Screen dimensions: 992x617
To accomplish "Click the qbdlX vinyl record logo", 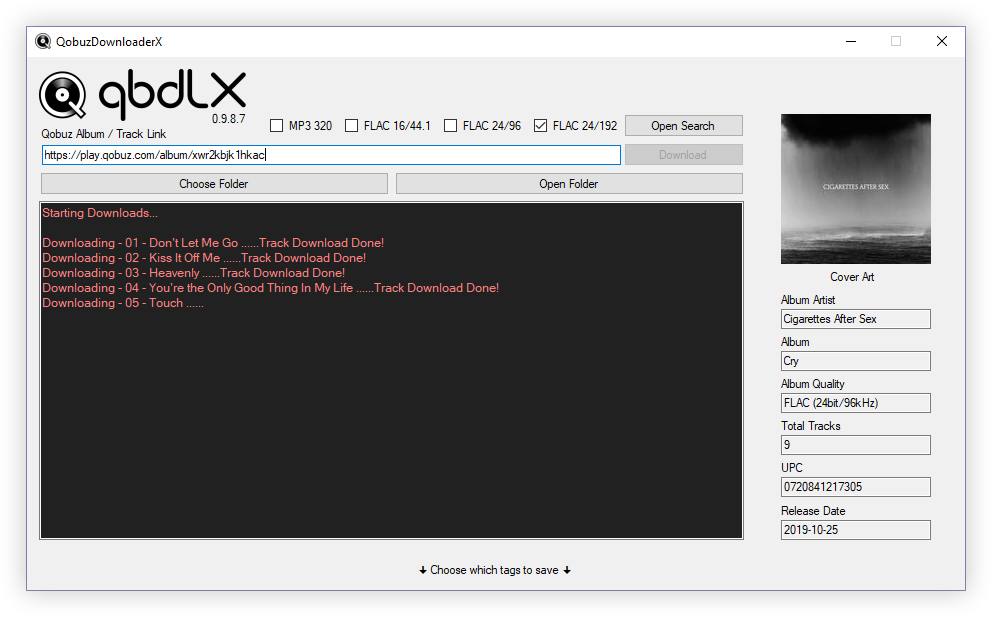I will 63,96.
